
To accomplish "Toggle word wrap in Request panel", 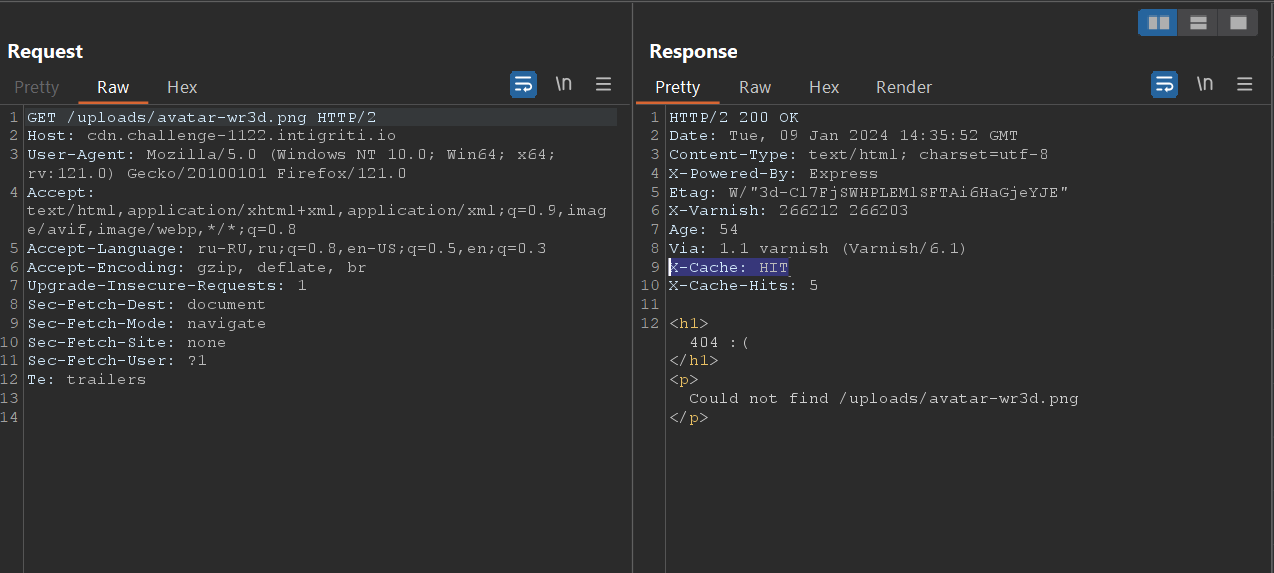I will (x=523, y=85).
